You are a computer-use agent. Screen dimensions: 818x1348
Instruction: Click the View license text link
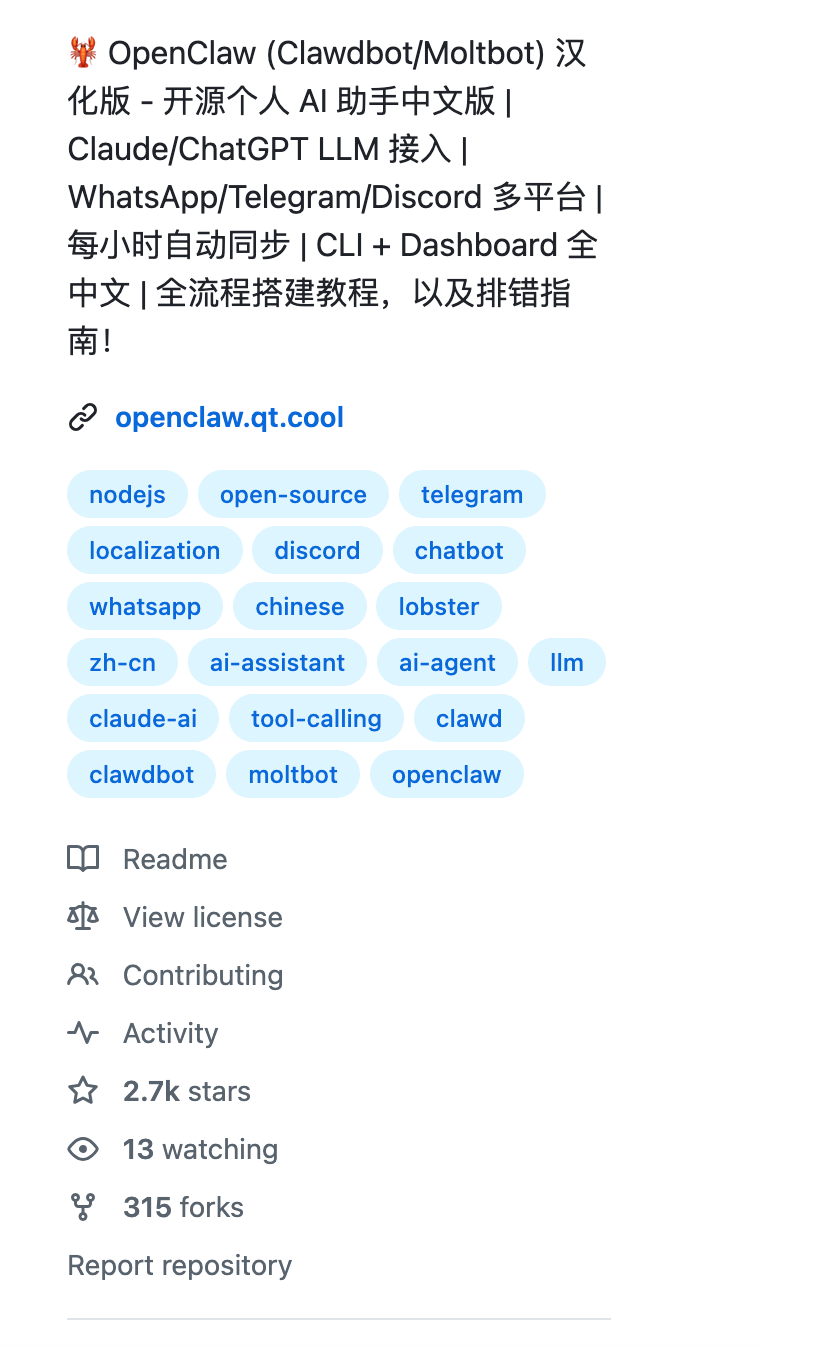pos(202,917)
